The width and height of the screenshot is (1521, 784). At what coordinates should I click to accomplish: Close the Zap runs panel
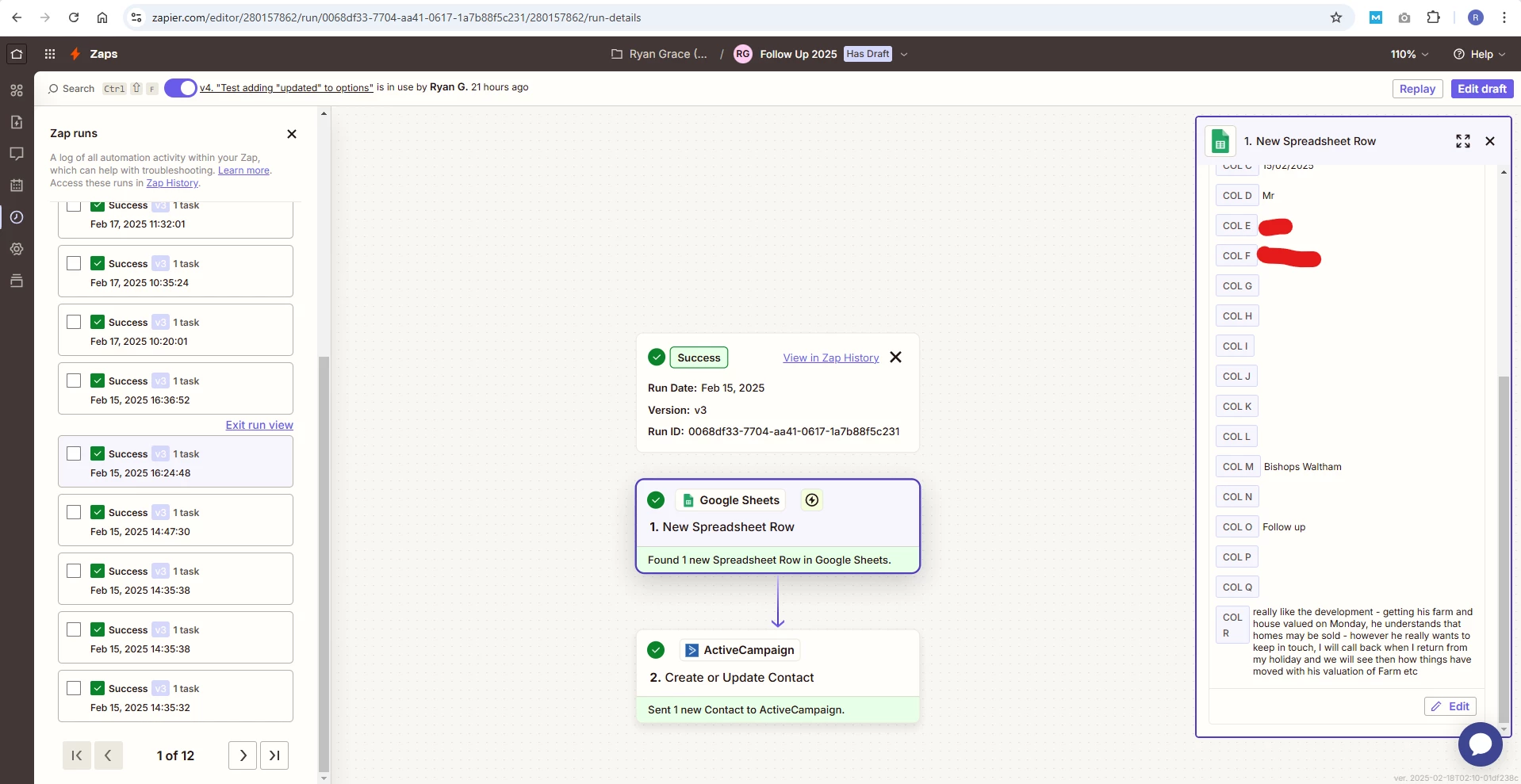(x=292, y=134)
